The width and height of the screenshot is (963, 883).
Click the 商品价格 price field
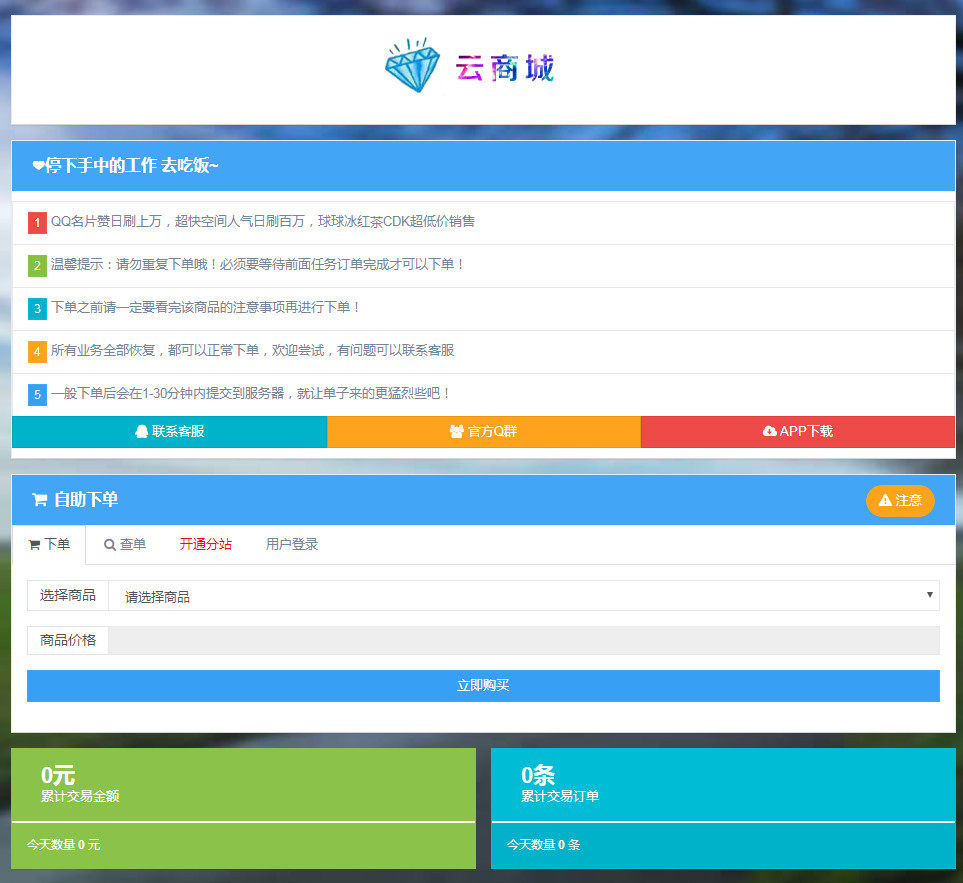tap(523, 640)
